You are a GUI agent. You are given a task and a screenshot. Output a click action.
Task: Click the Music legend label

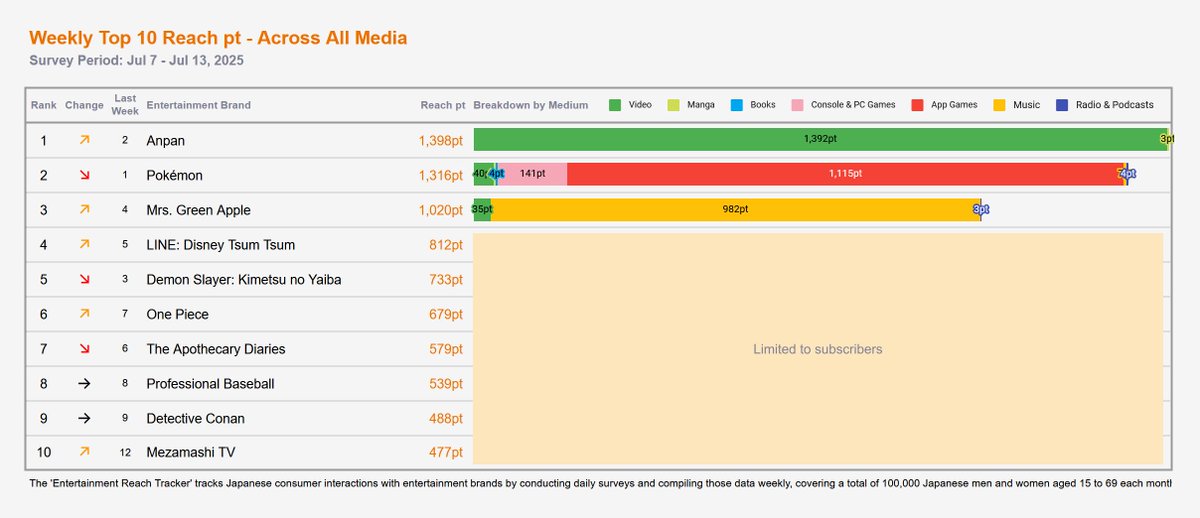click(1026, 105)
